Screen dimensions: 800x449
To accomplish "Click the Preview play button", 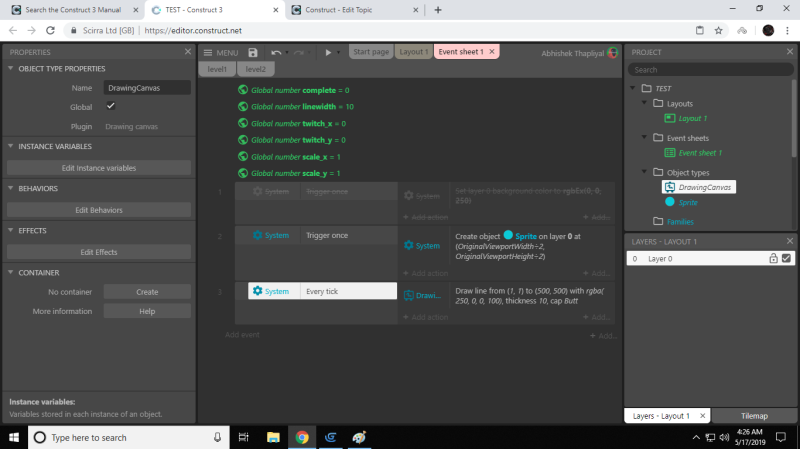I will point(328,53).
